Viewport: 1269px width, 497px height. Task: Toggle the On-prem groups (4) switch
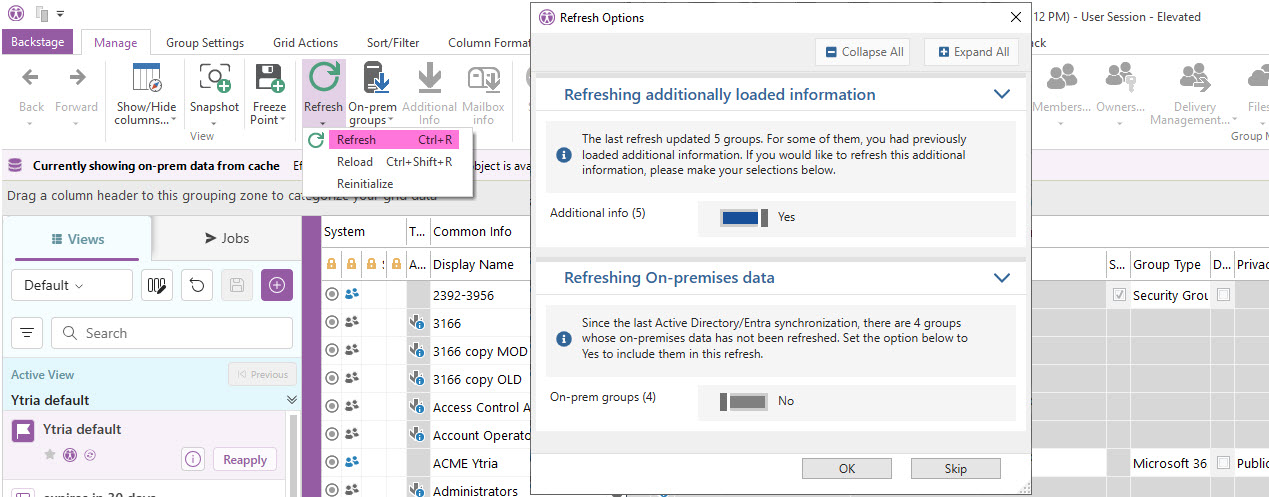tap(744, 401)
